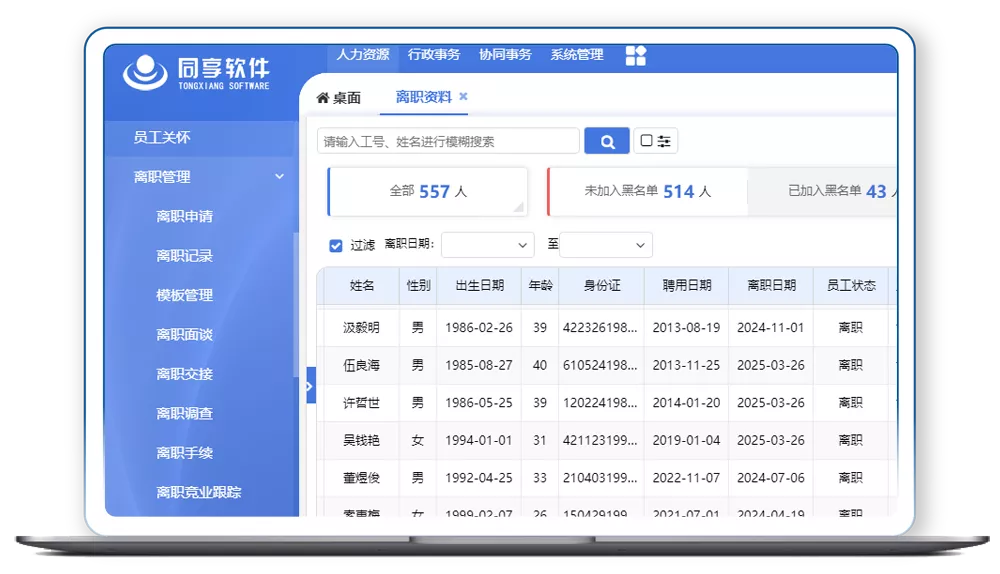Toggle the 过滤 checkbox
Screen dimensions: 1000x574
pos(336,246)
